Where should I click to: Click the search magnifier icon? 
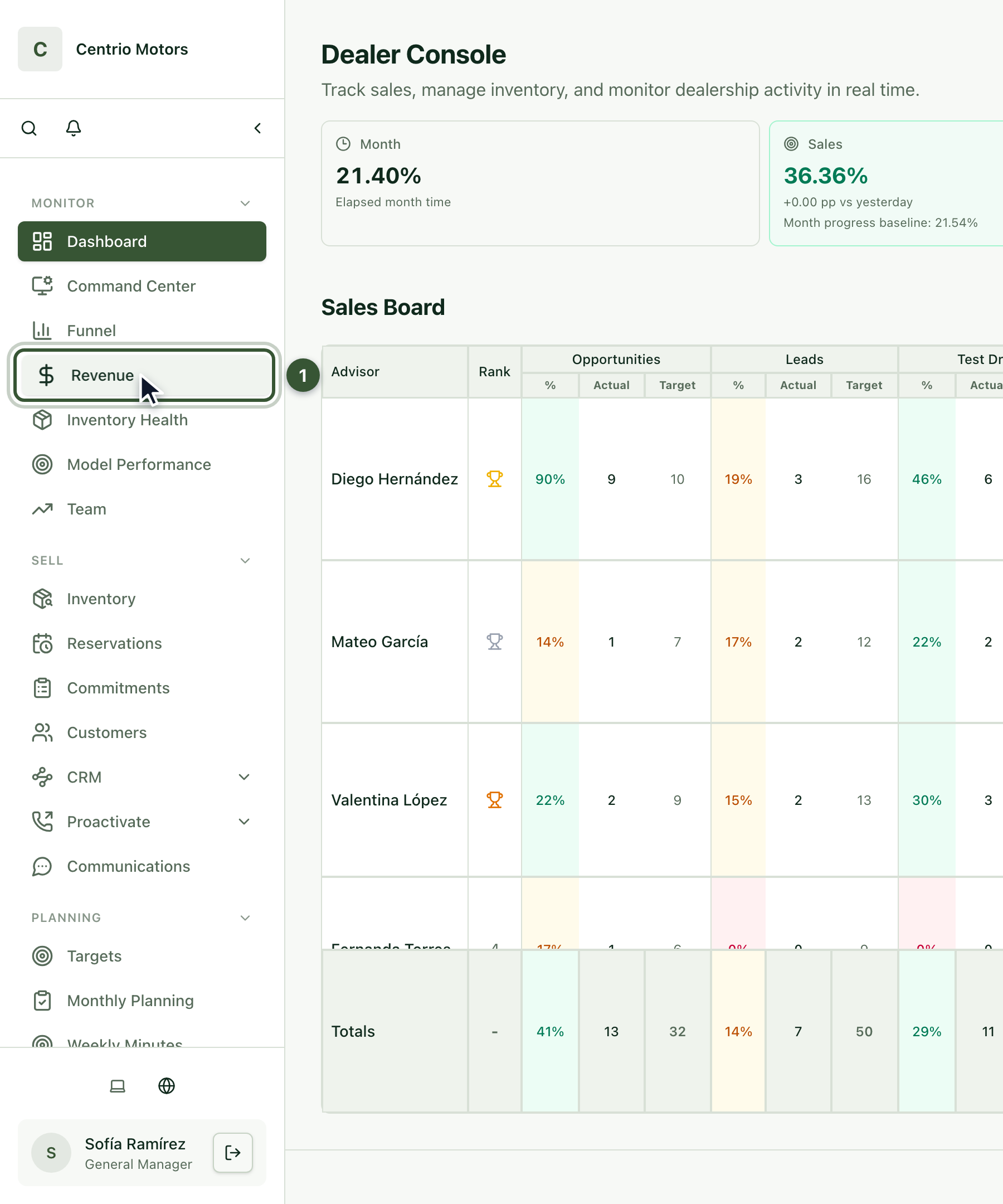[x=28, y=128]
